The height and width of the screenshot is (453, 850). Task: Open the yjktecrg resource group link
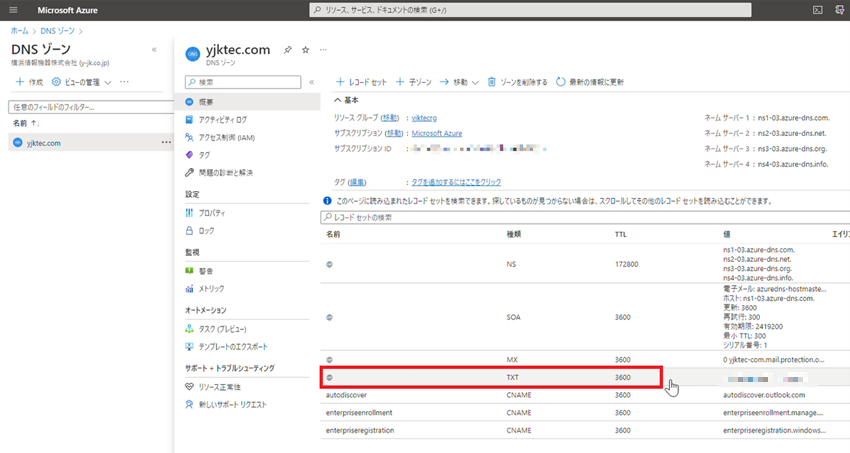click(x=424, y=118)
